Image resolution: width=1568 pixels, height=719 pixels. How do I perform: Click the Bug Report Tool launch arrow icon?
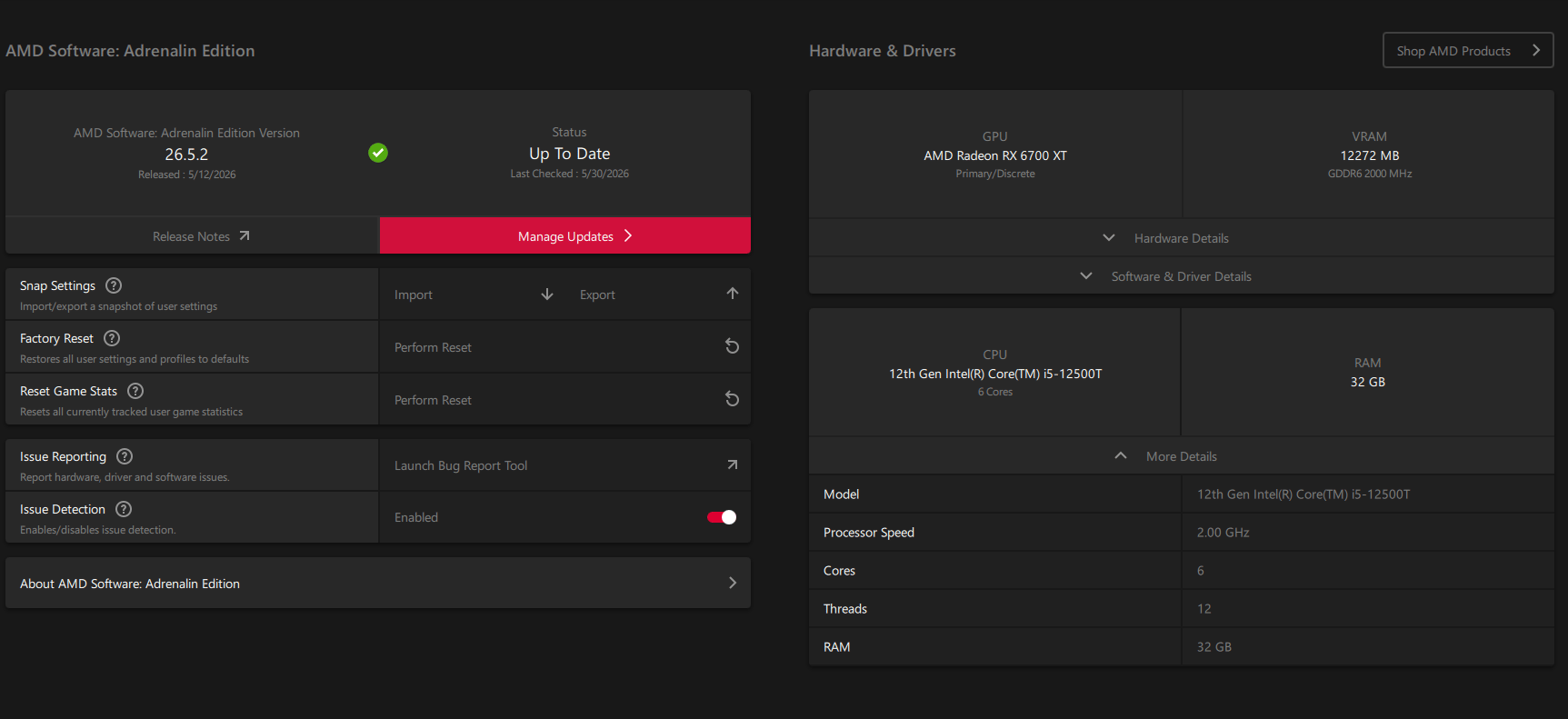coord(733,464)
